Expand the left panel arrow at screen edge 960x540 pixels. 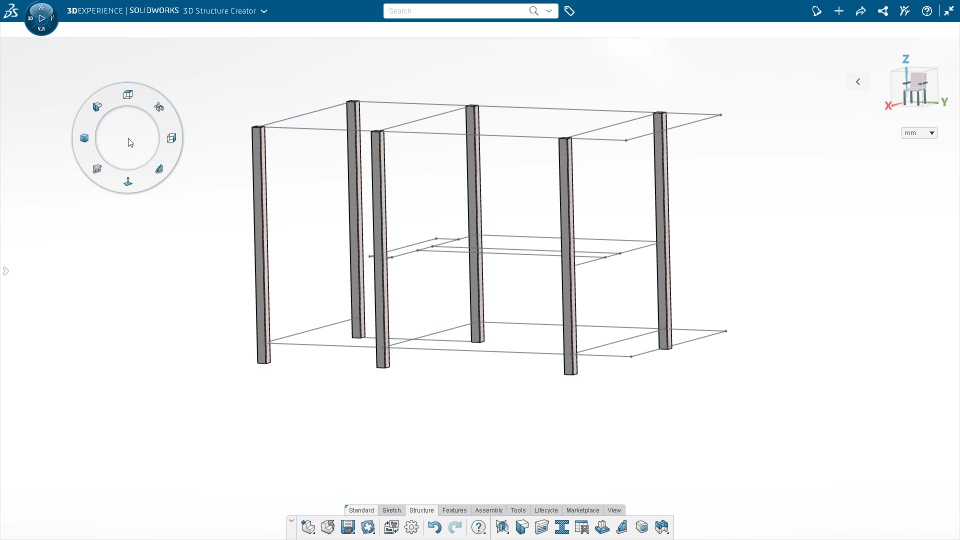coord(6,271)
